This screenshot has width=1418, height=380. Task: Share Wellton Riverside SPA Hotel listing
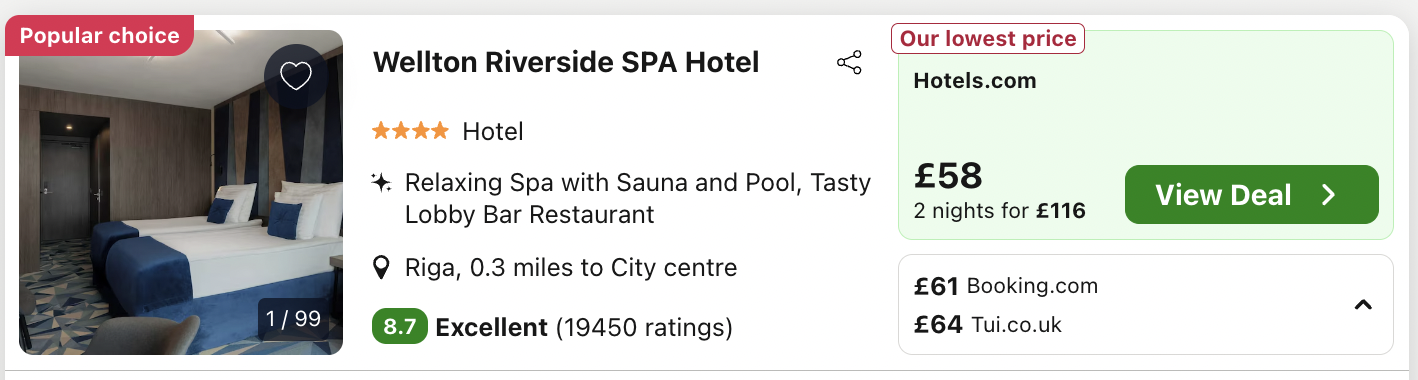click(849, 63)
